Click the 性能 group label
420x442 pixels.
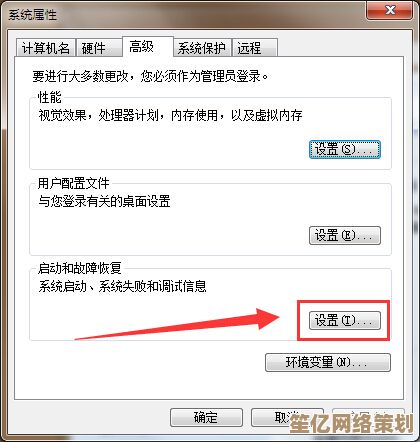[x=50, y=98]
